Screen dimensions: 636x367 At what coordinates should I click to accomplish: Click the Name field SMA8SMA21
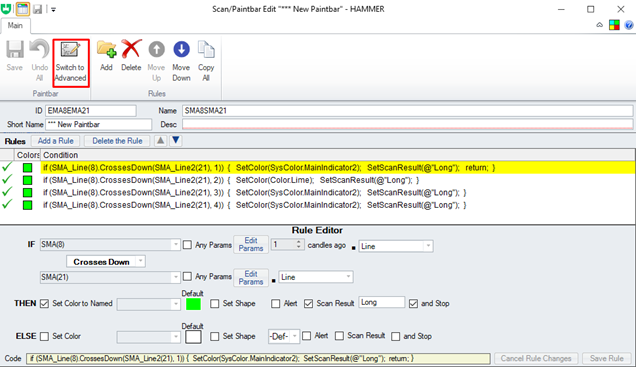click(407, 110)
